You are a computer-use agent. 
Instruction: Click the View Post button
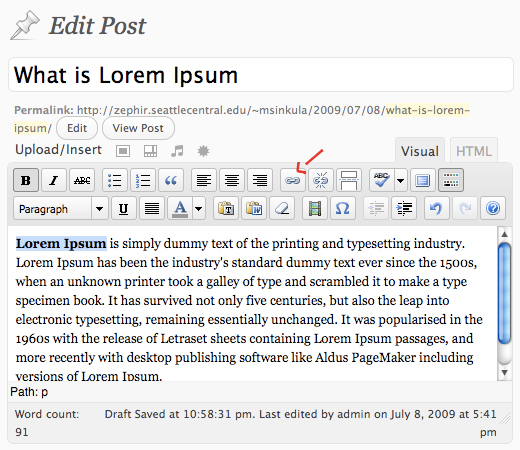point(138,128)
